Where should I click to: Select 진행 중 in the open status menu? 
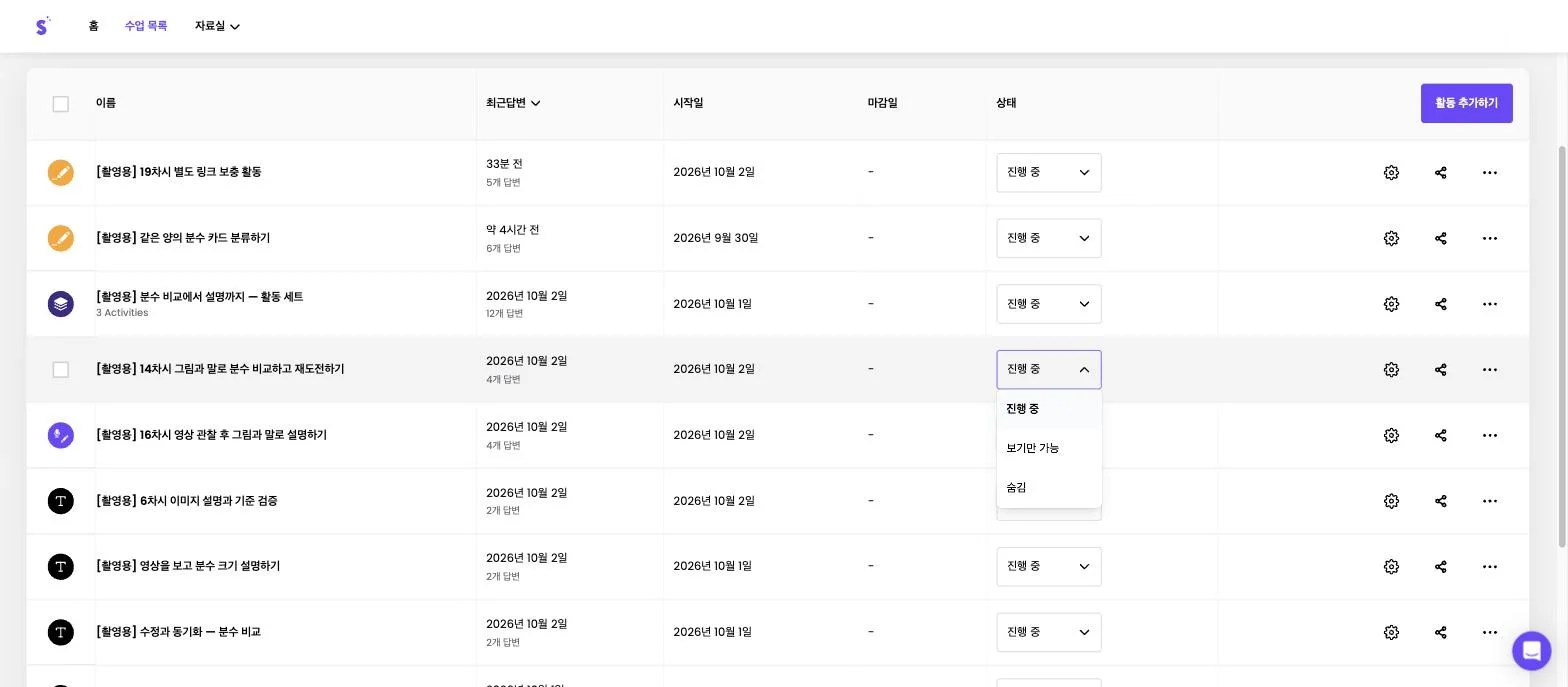tap(1049, 409)
